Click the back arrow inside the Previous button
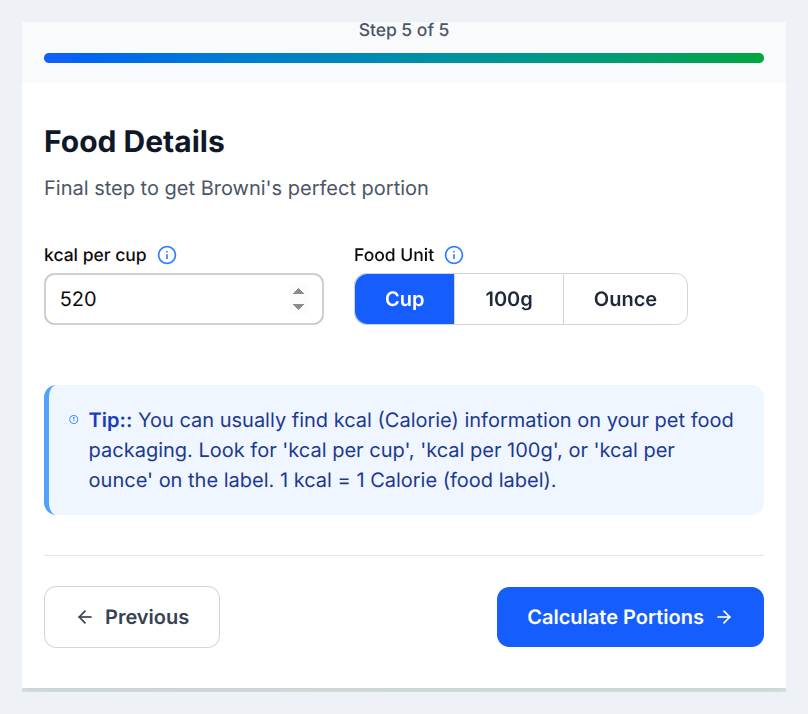 (85, 617)
